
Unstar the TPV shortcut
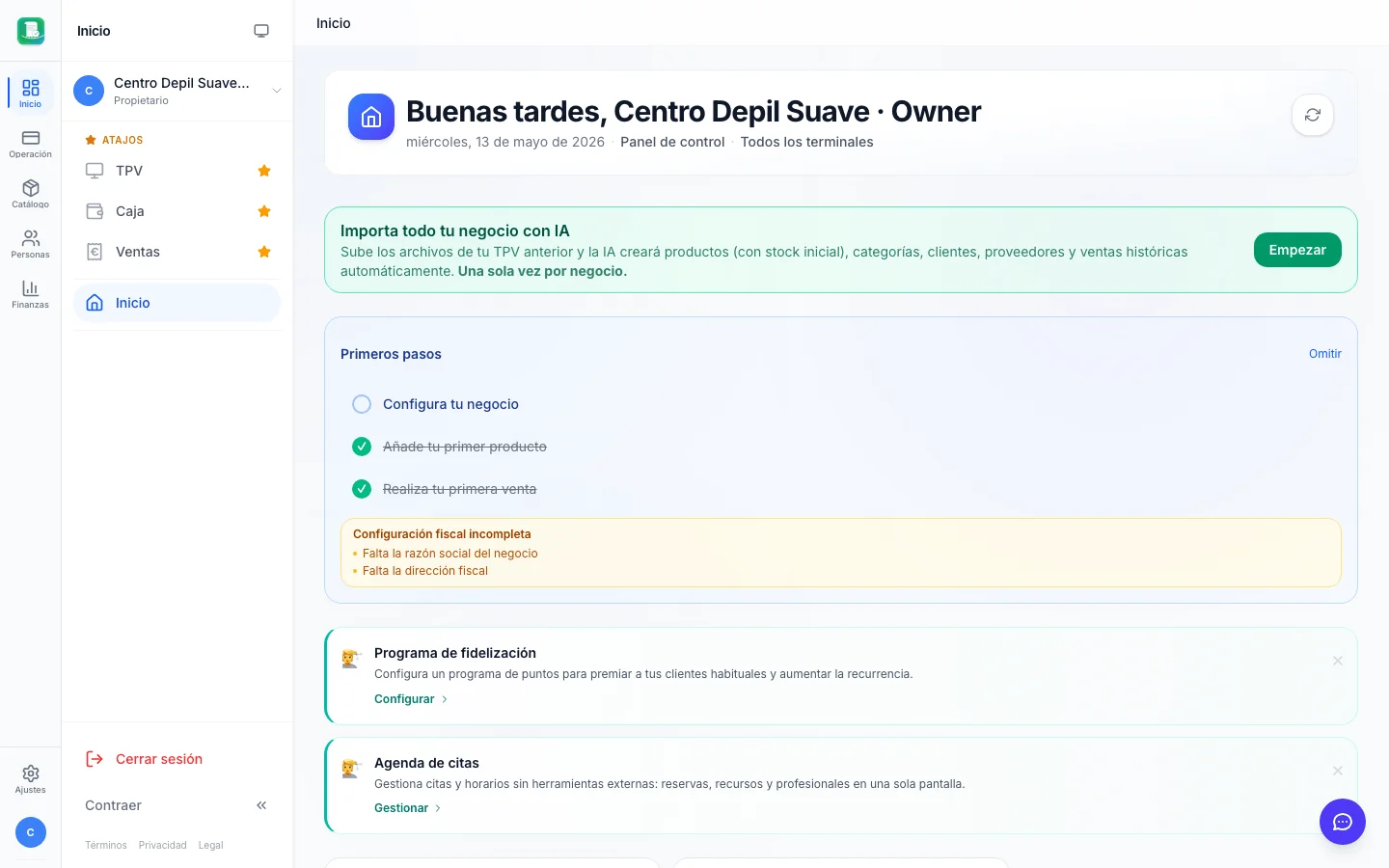pyautogui.click(x=264, y=171)
